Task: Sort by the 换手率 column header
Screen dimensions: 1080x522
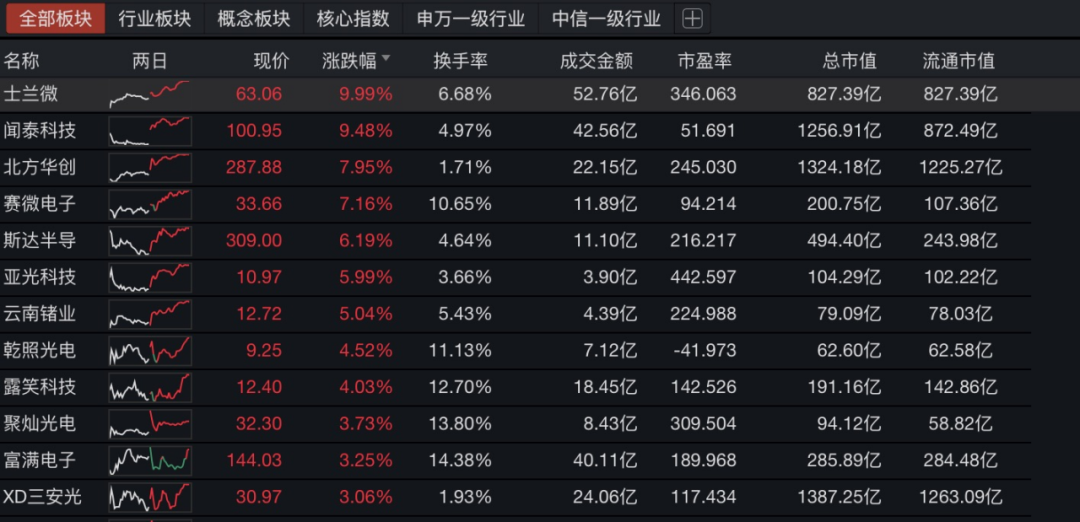Action: [460, 60]
